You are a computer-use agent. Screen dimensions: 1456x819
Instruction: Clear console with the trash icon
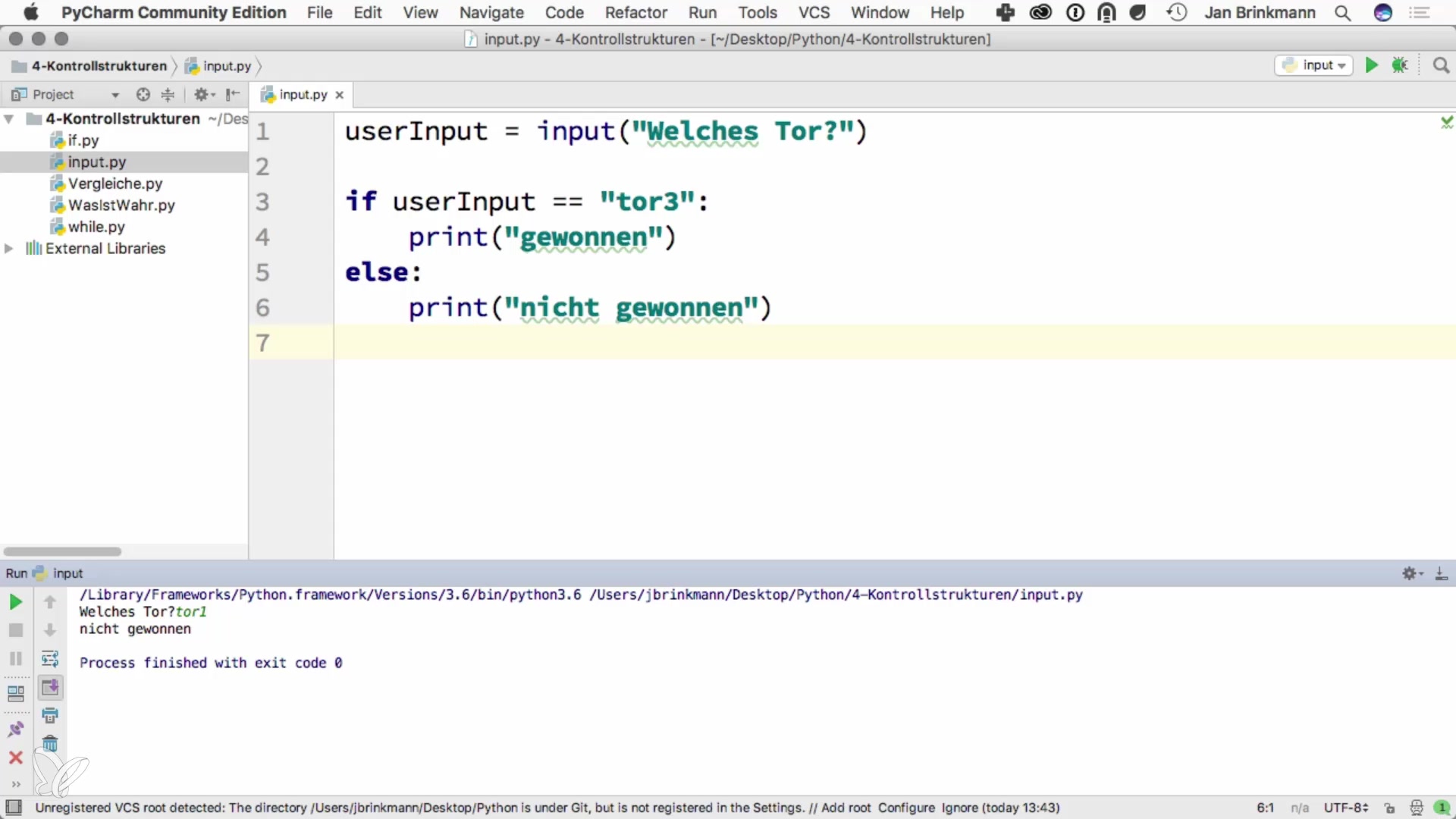point(50,744)
